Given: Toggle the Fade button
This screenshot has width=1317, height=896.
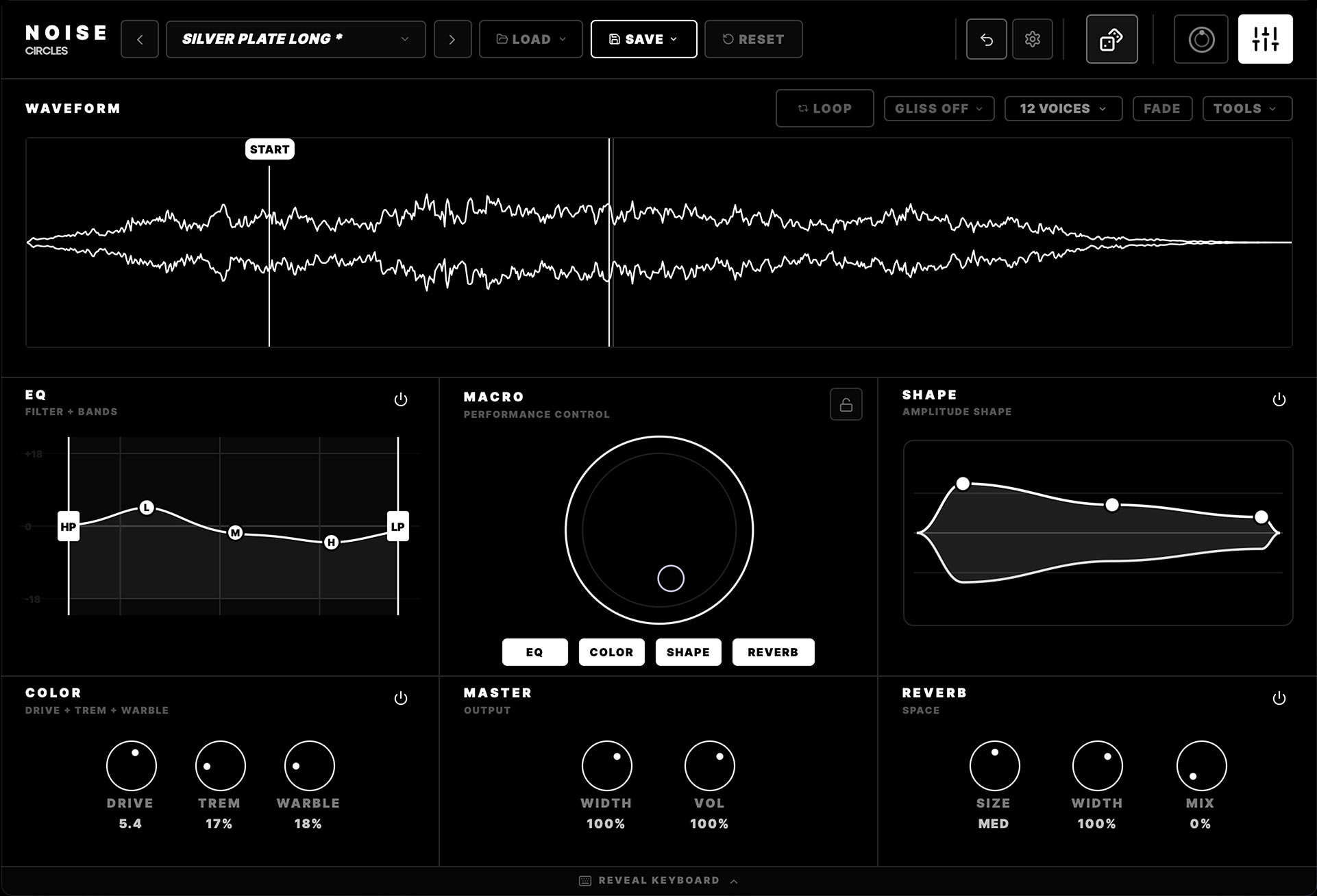Looking at the screenshot, I should [1162, 108].
